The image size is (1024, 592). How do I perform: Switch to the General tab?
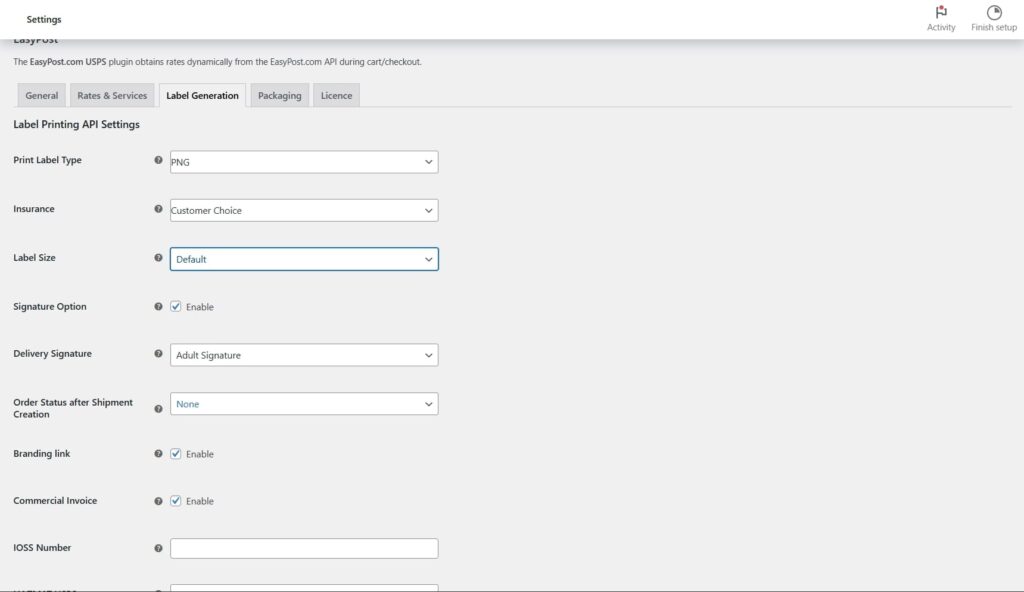tap(41, 95)
